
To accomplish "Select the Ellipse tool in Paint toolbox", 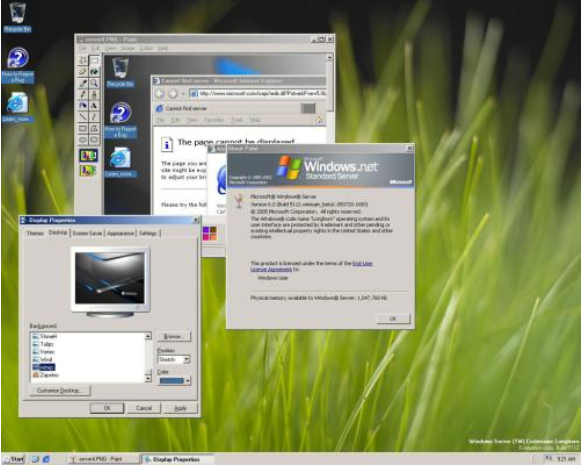I will click(83, 140).
